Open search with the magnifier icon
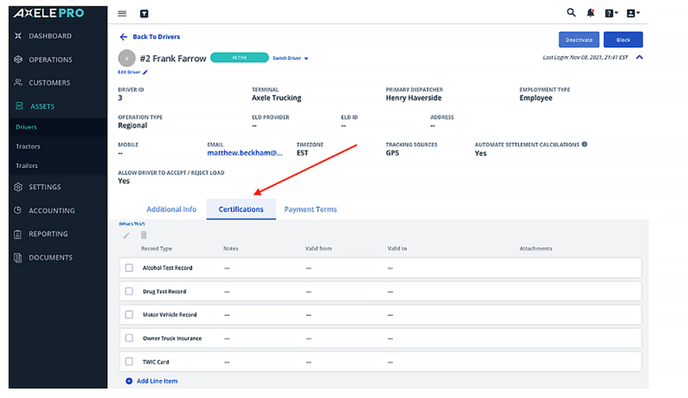 [571, 12]
